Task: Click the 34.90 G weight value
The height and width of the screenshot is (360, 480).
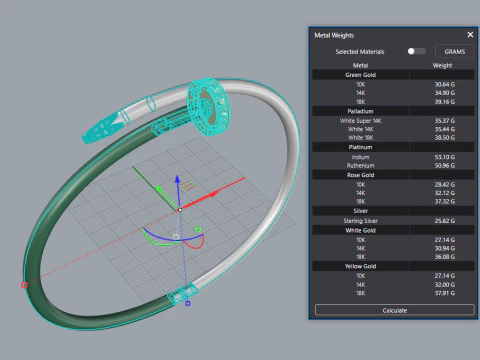Action: (445, 93)
